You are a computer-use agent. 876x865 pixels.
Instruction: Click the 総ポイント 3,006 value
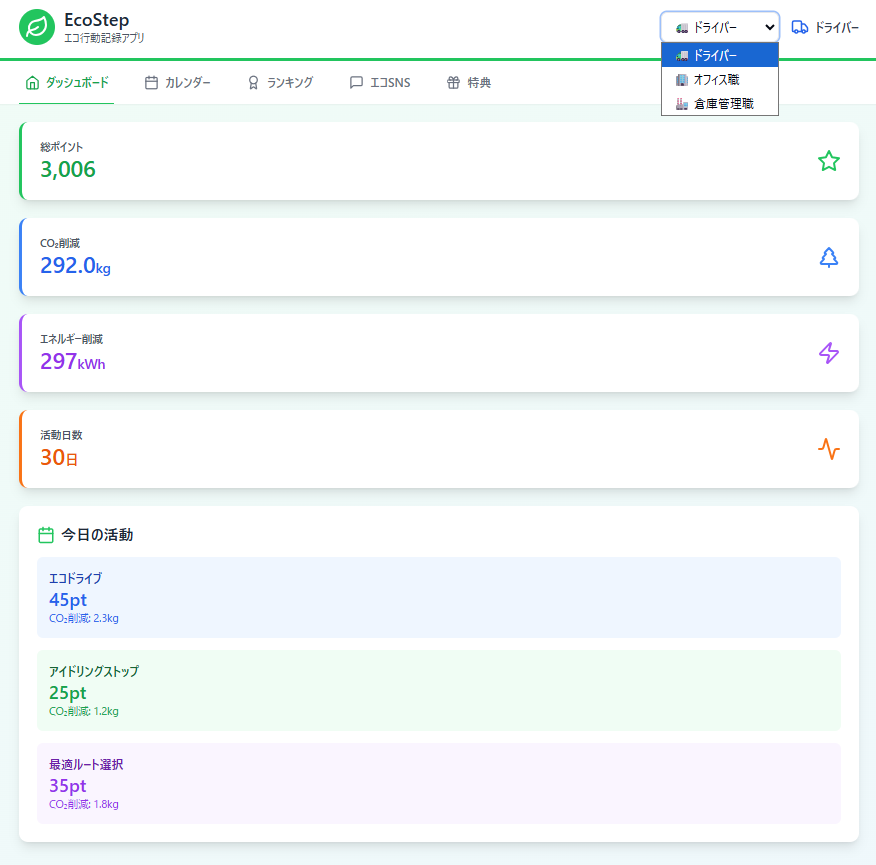pos(68,170)
